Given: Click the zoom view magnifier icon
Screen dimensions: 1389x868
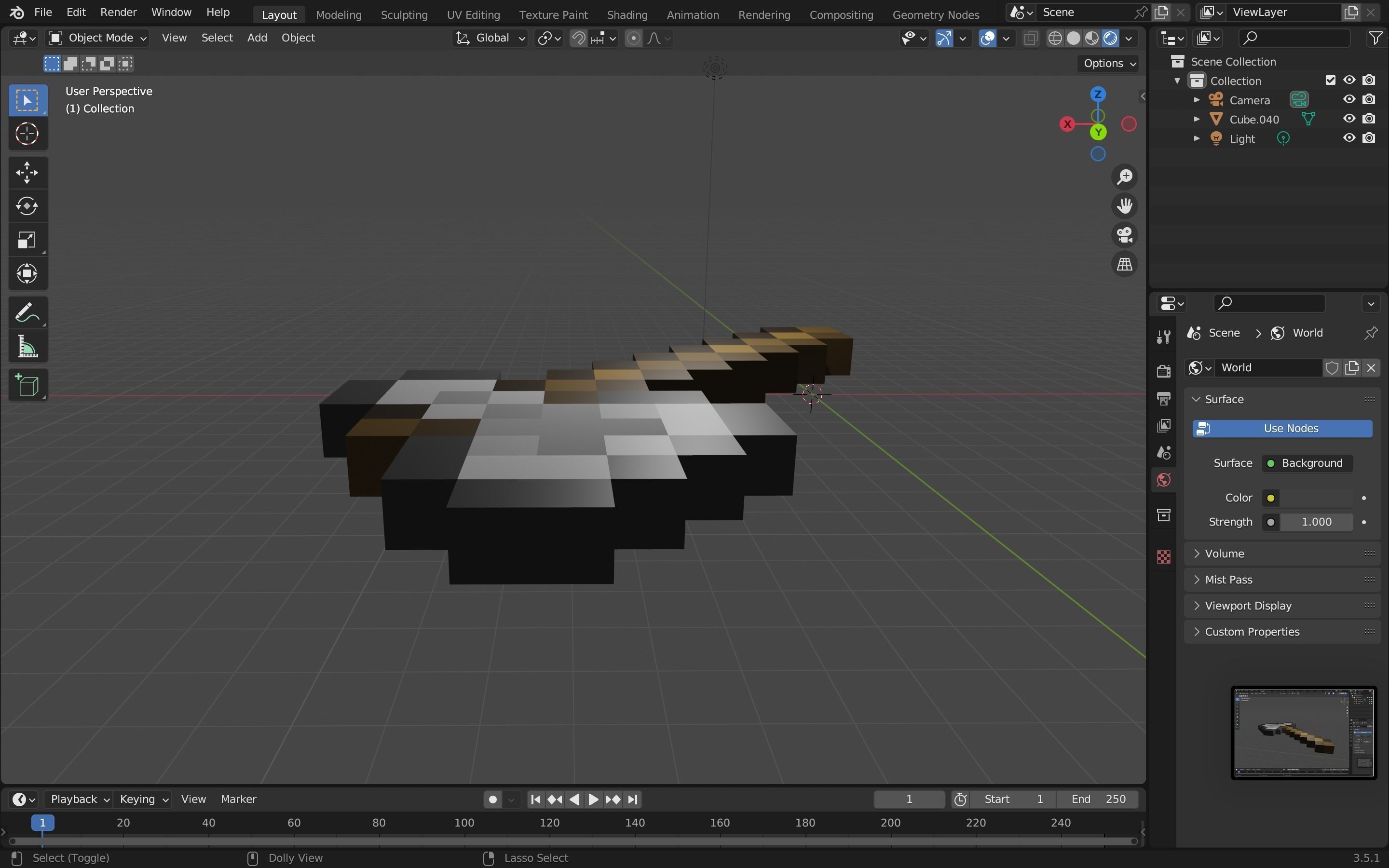Looking at the screenshot, I should click(1124, 177).
